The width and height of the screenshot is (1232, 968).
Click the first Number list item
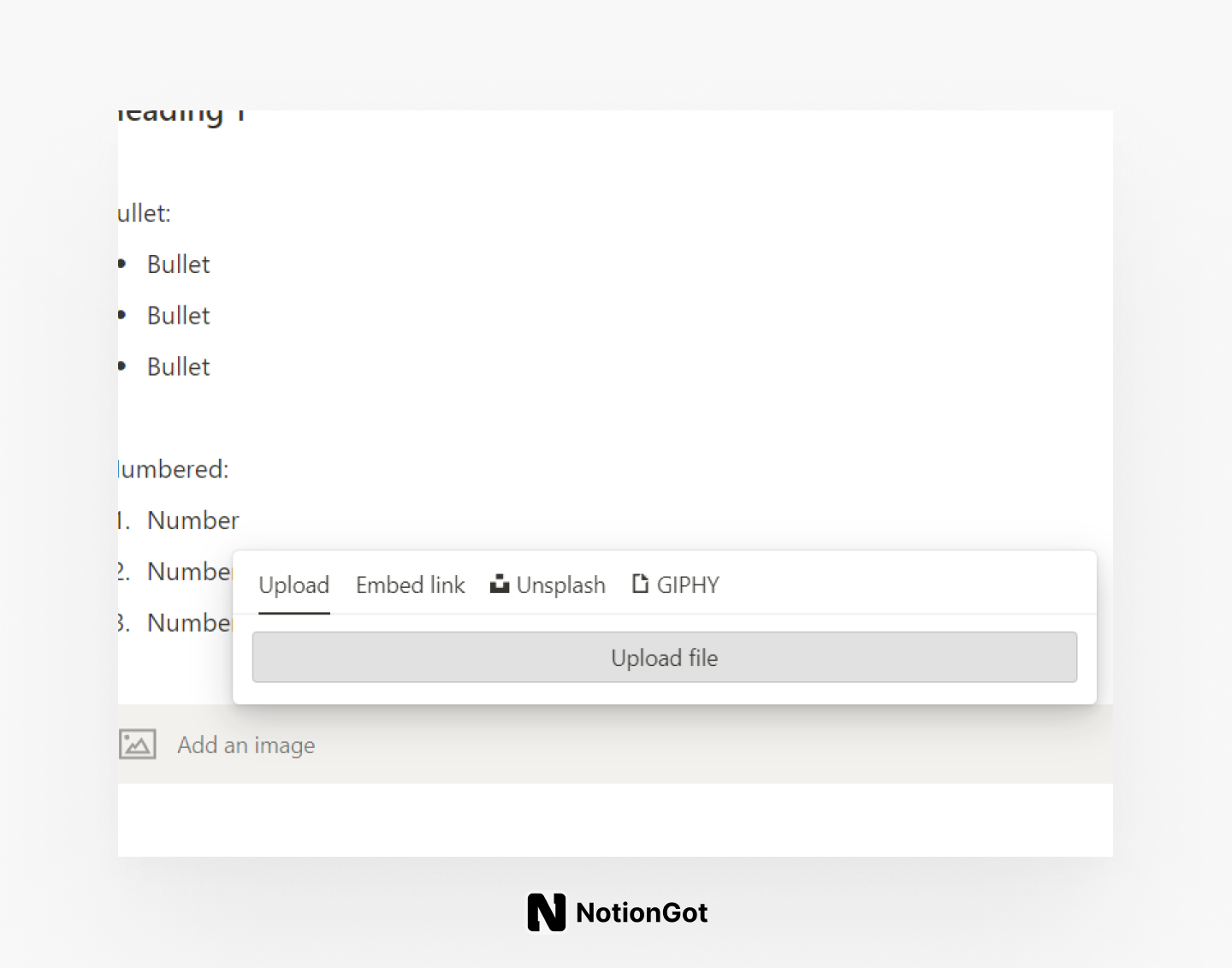193,520
